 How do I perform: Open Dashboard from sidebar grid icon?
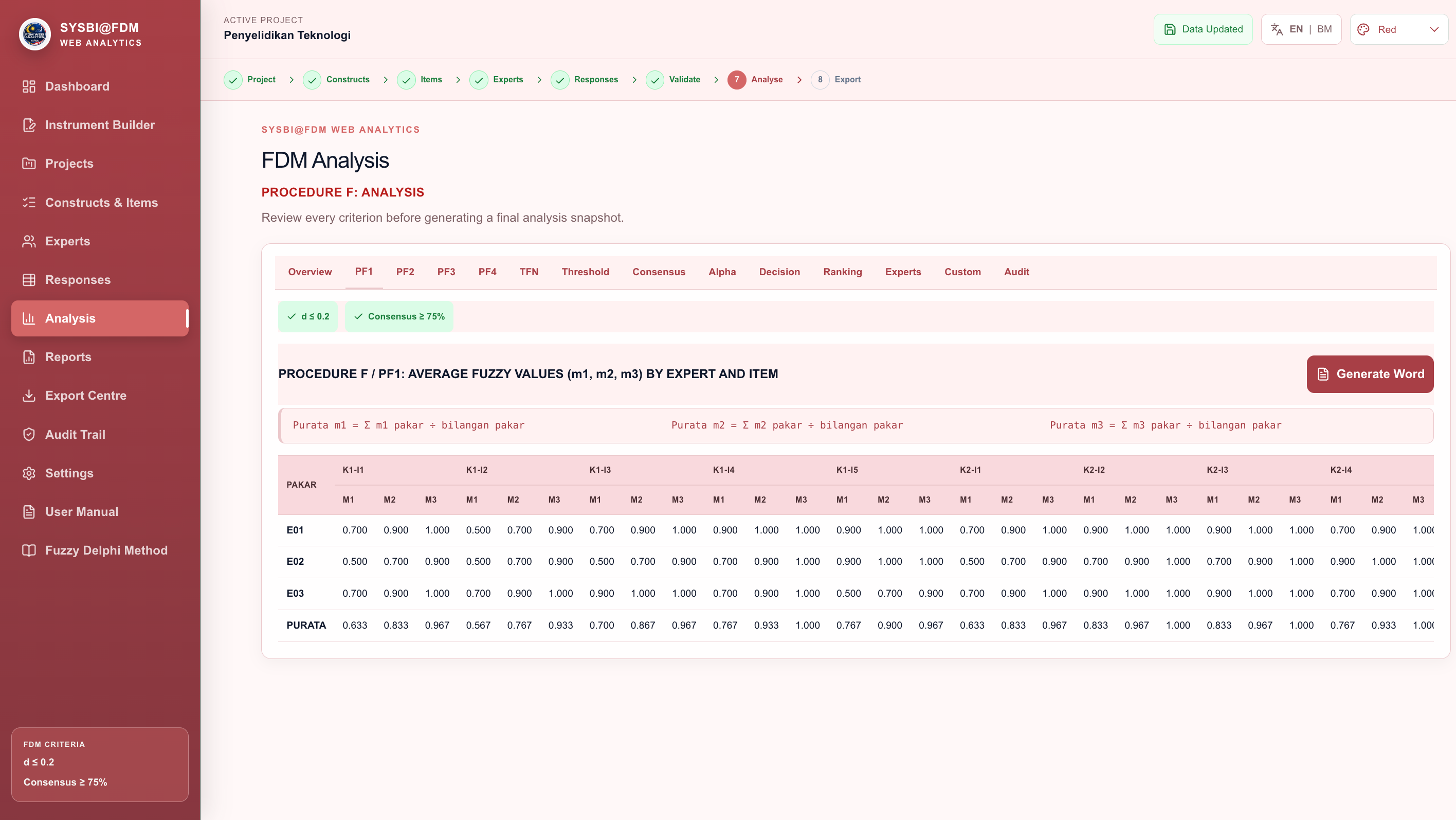coord(29,86)
